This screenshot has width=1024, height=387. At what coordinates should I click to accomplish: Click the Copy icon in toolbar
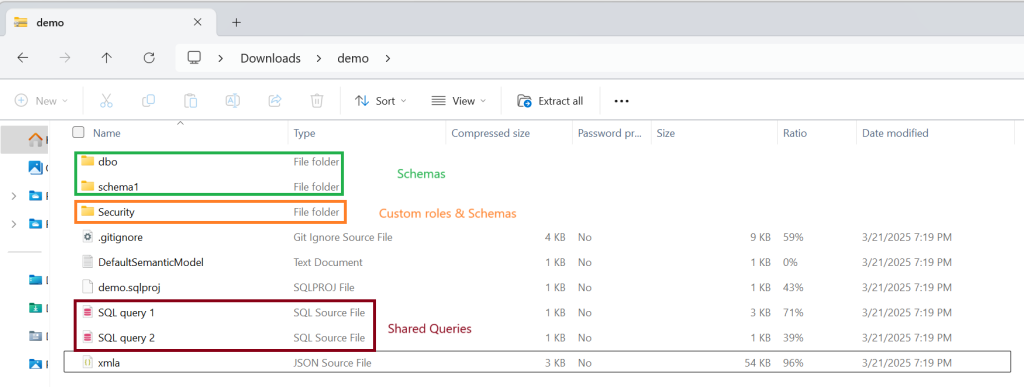149,101
